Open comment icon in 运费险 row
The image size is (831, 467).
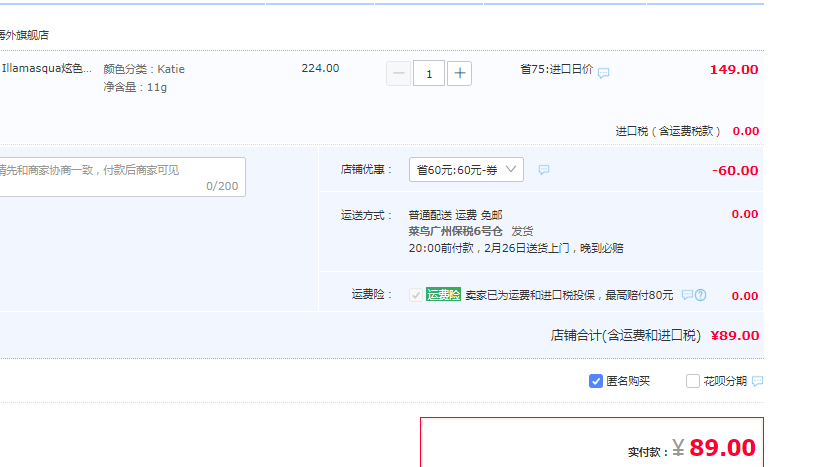687,295
